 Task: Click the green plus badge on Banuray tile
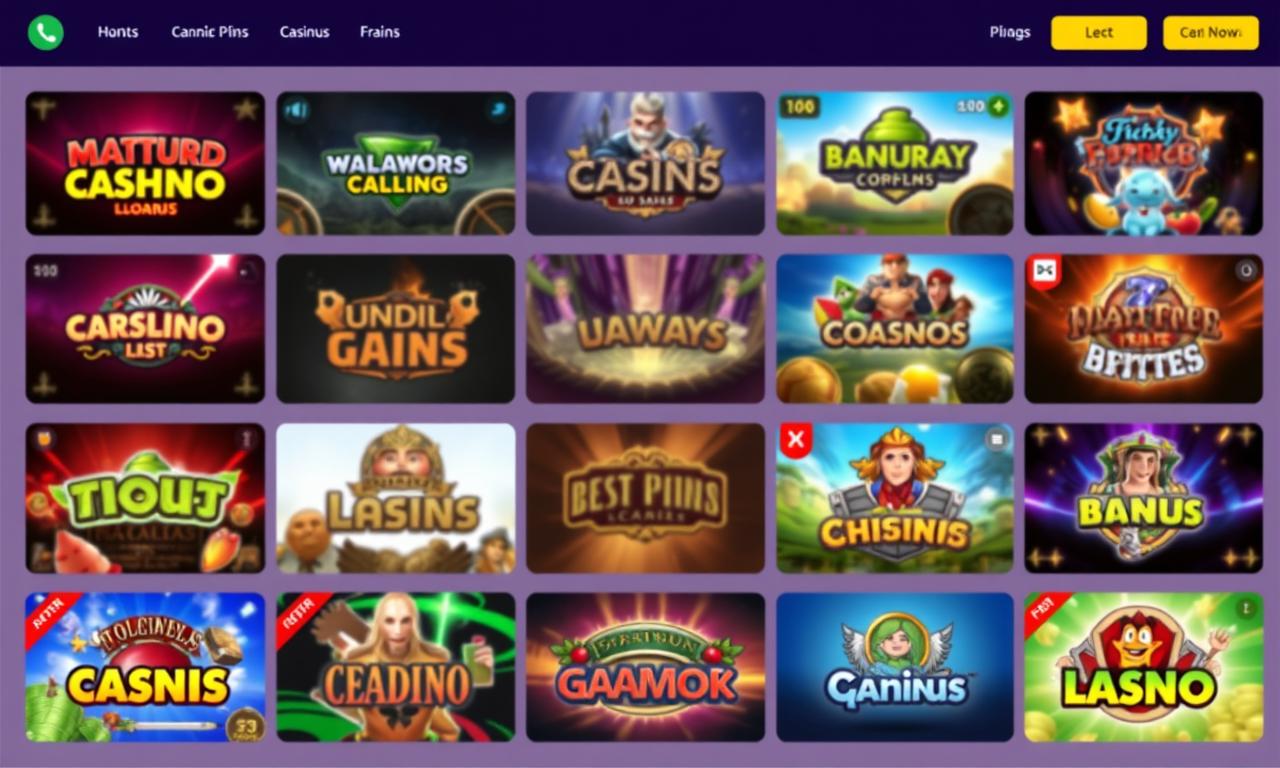997,106
